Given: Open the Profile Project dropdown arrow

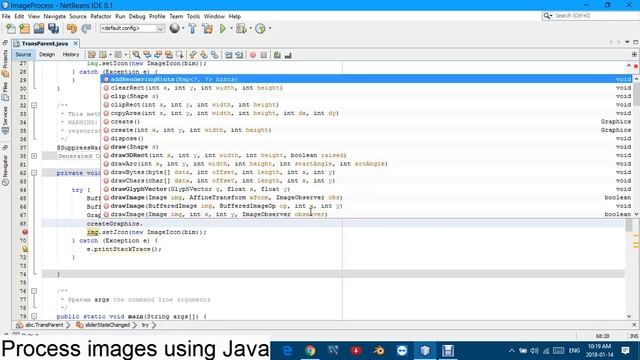Looking at the screenshot, I should tap(270, 29).
